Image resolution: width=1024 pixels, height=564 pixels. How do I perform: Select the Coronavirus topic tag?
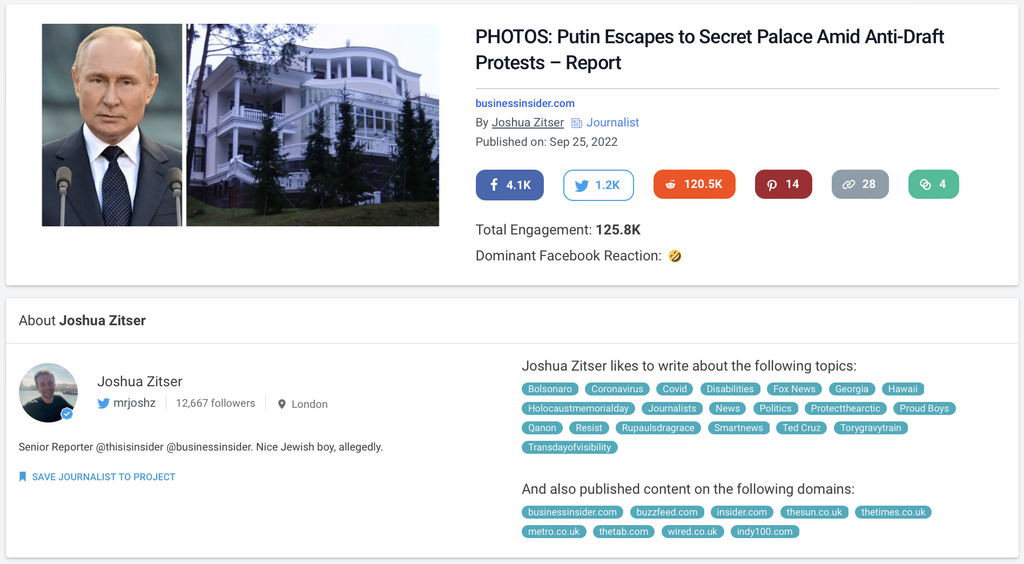click(618, 389)
